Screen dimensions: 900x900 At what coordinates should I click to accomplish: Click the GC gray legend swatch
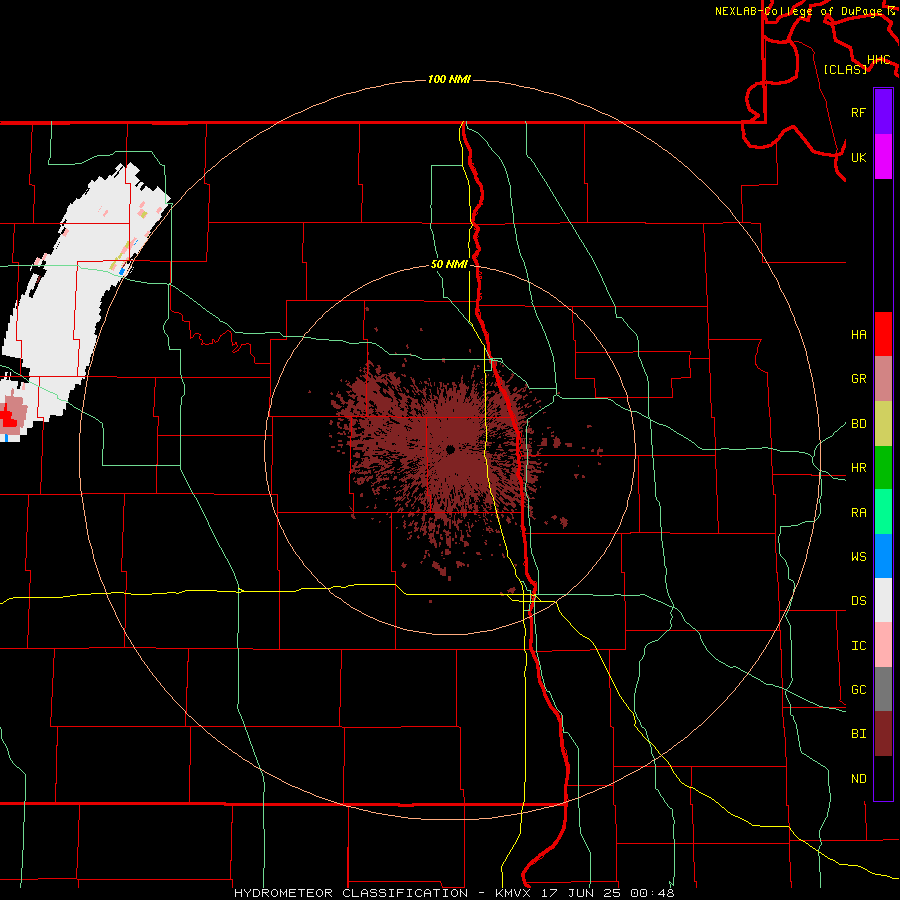[883, 689]
